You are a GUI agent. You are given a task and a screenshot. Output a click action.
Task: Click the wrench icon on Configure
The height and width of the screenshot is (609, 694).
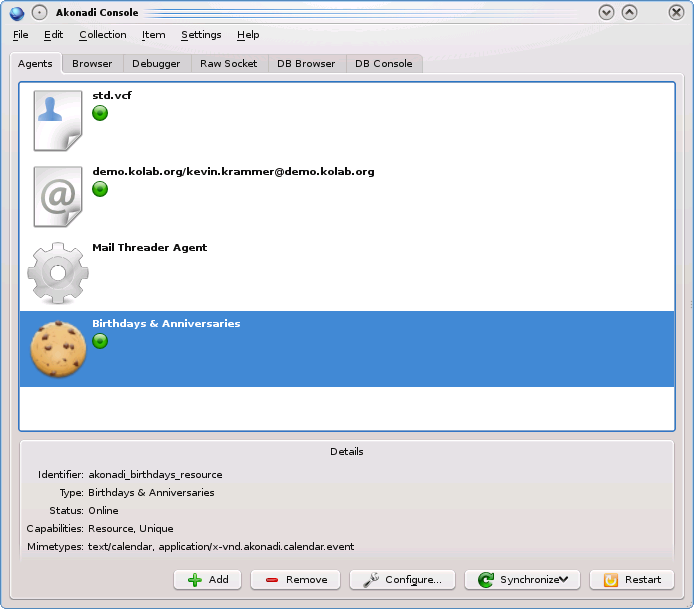tap(371, 580)
